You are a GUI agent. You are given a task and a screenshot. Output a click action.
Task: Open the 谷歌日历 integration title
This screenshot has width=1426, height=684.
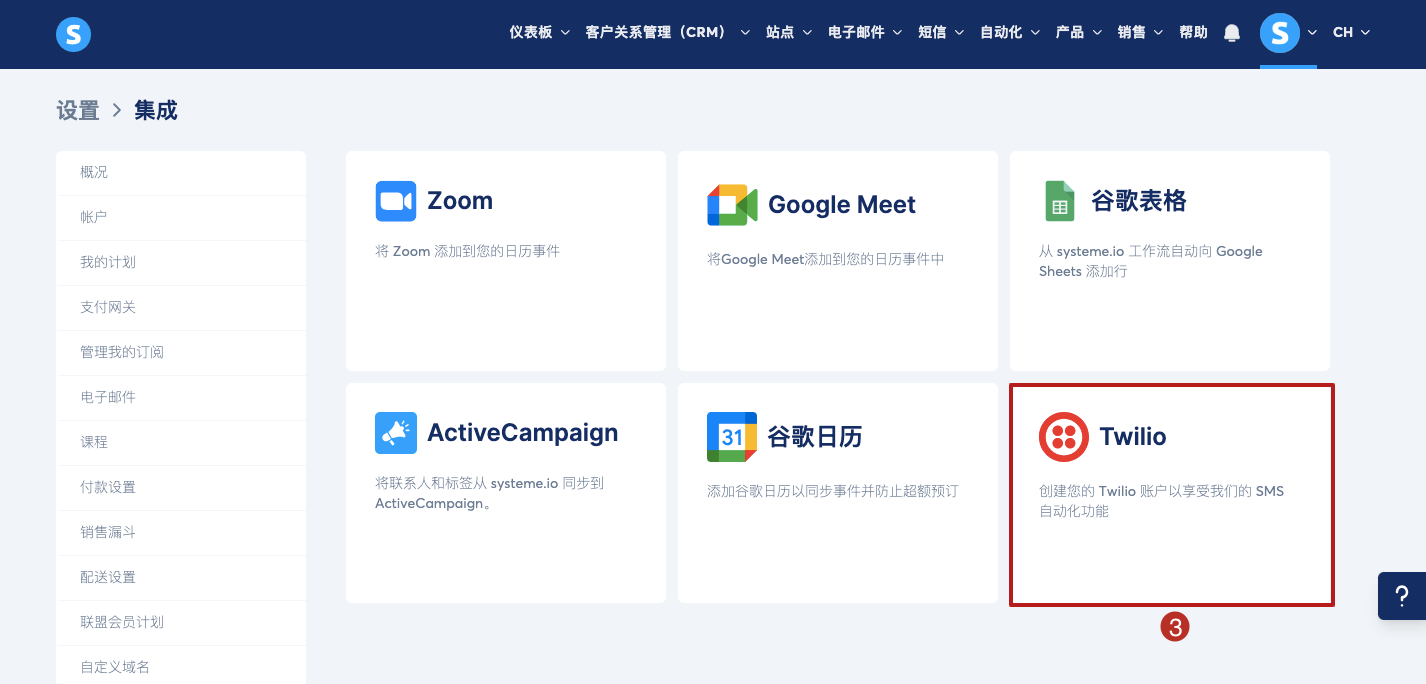click(x=815, y=437)
